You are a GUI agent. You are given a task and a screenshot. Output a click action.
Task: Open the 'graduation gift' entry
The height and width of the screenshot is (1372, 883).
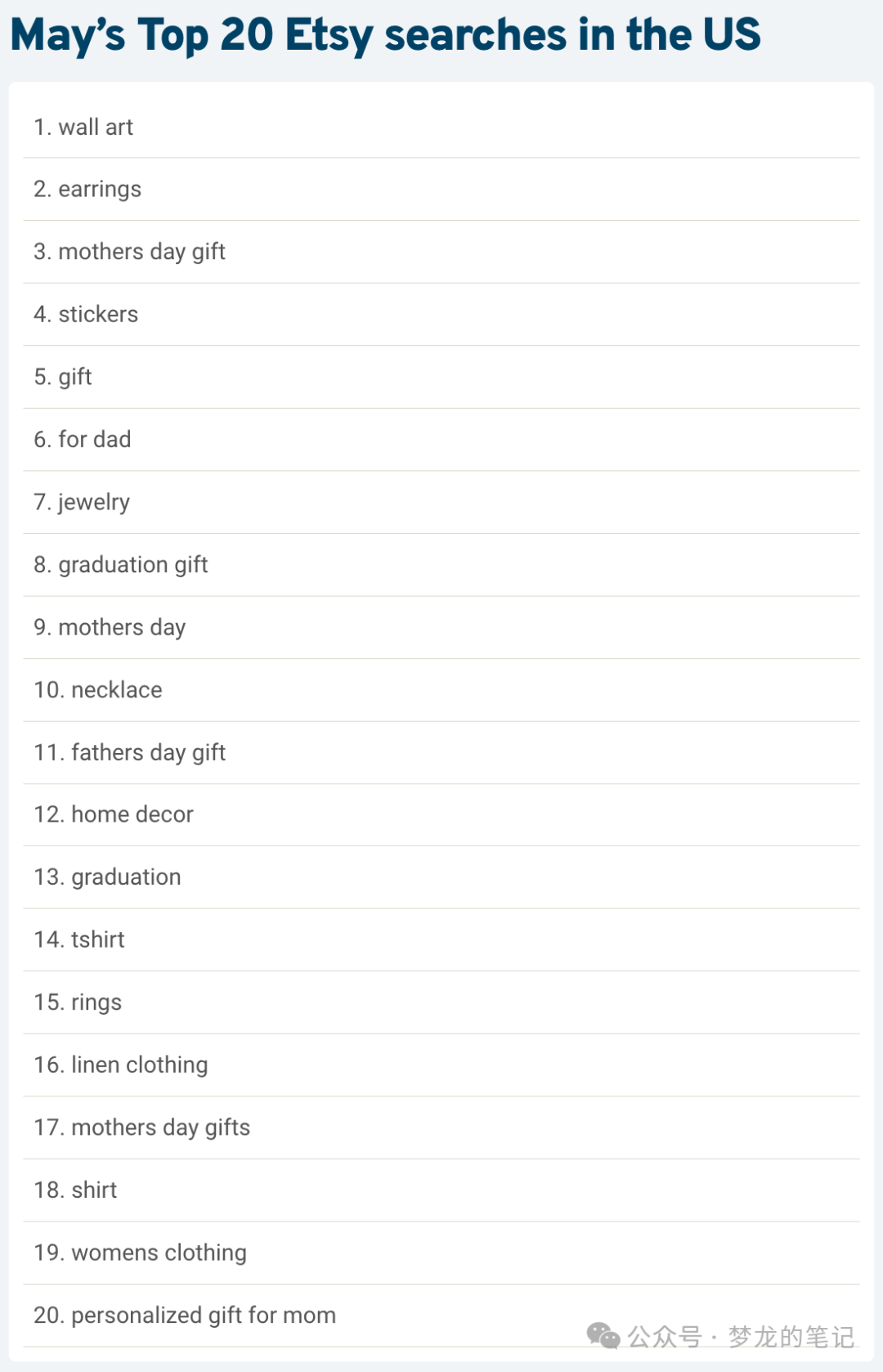coord(441,564)
